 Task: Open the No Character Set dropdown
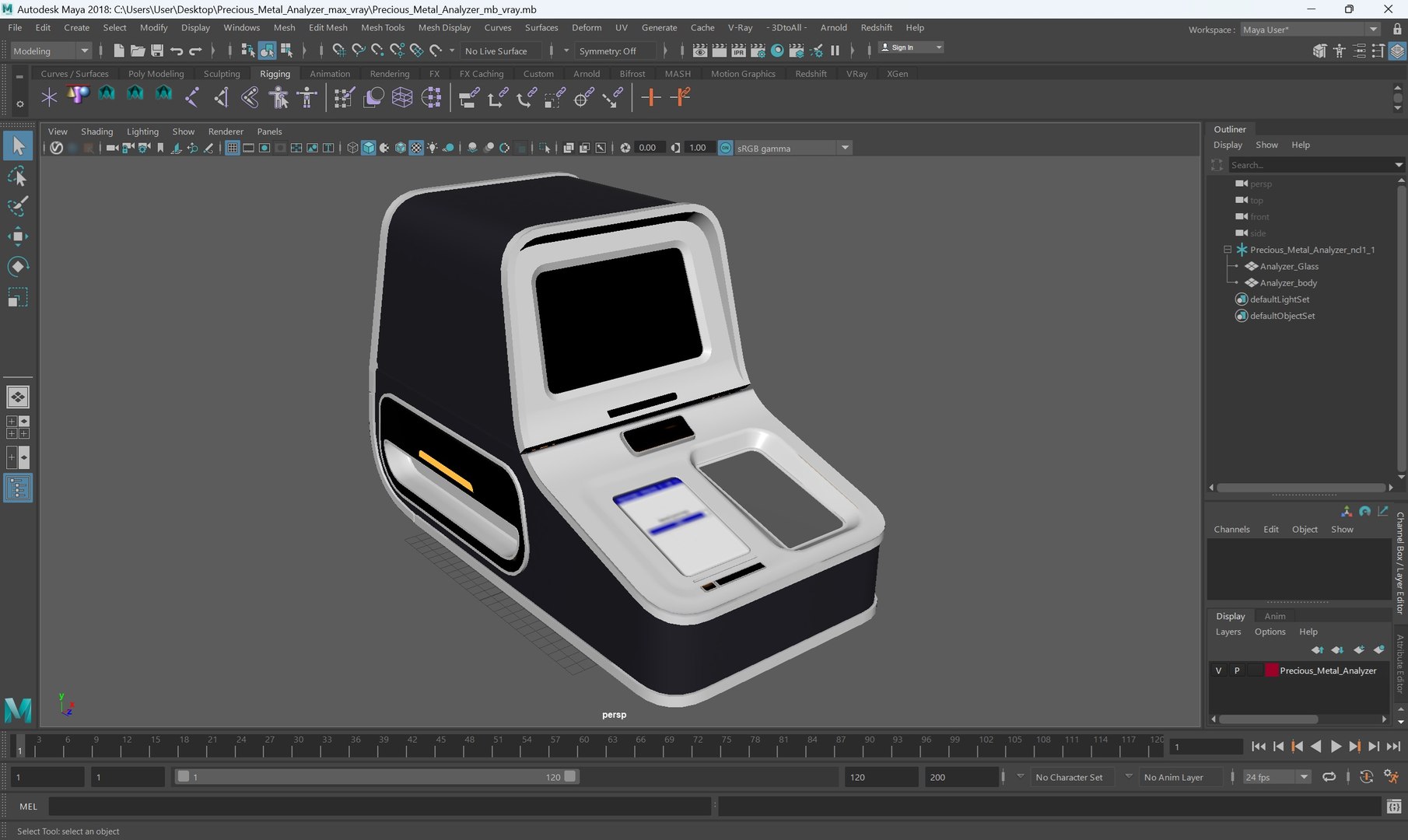tap(1074, 777)
